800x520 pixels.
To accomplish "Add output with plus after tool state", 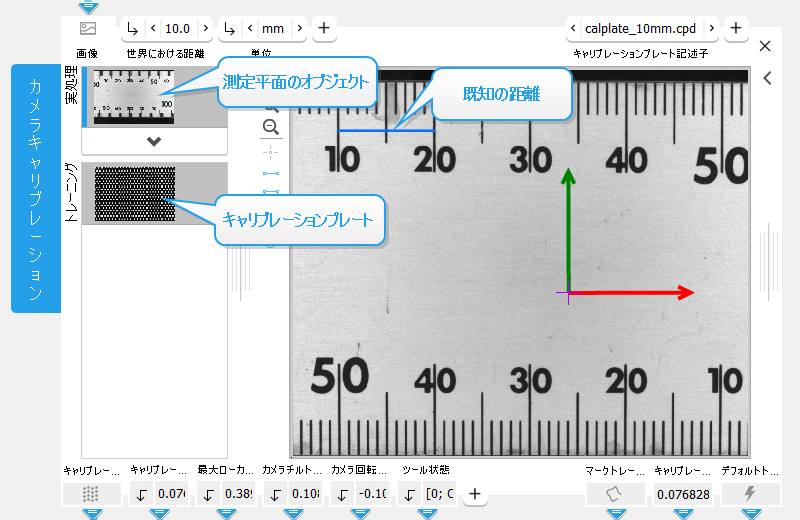I will 476,493.
